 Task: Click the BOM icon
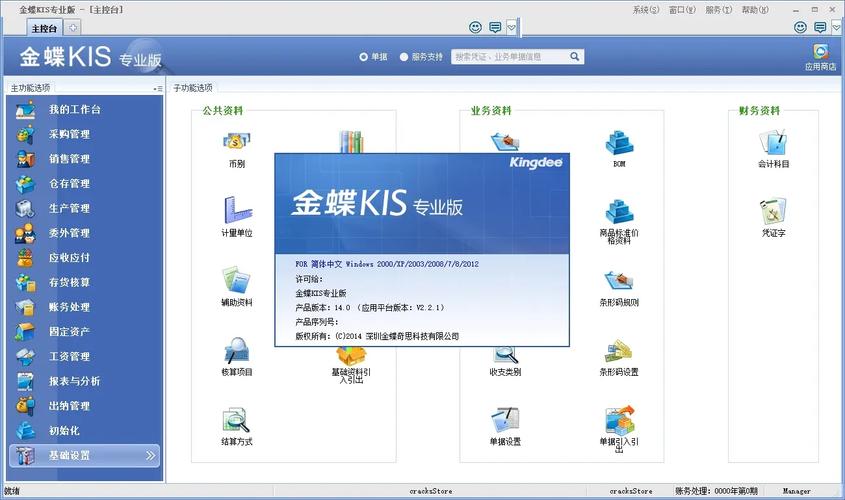pos(619,144)
